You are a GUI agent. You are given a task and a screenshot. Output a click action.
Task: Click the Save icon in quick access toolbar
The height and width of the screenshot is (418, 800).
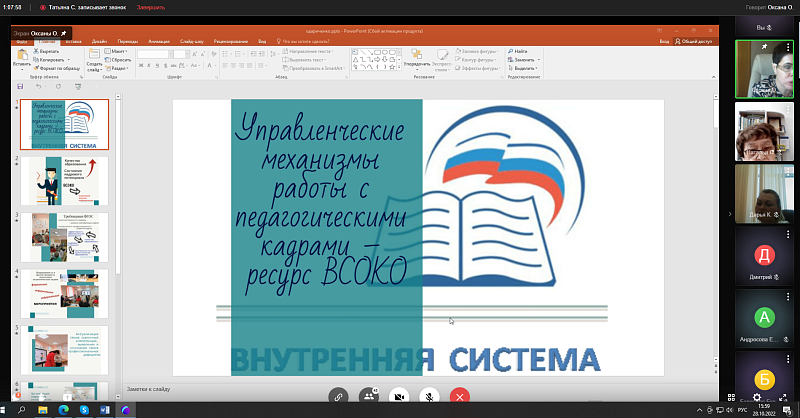[21, 87]
